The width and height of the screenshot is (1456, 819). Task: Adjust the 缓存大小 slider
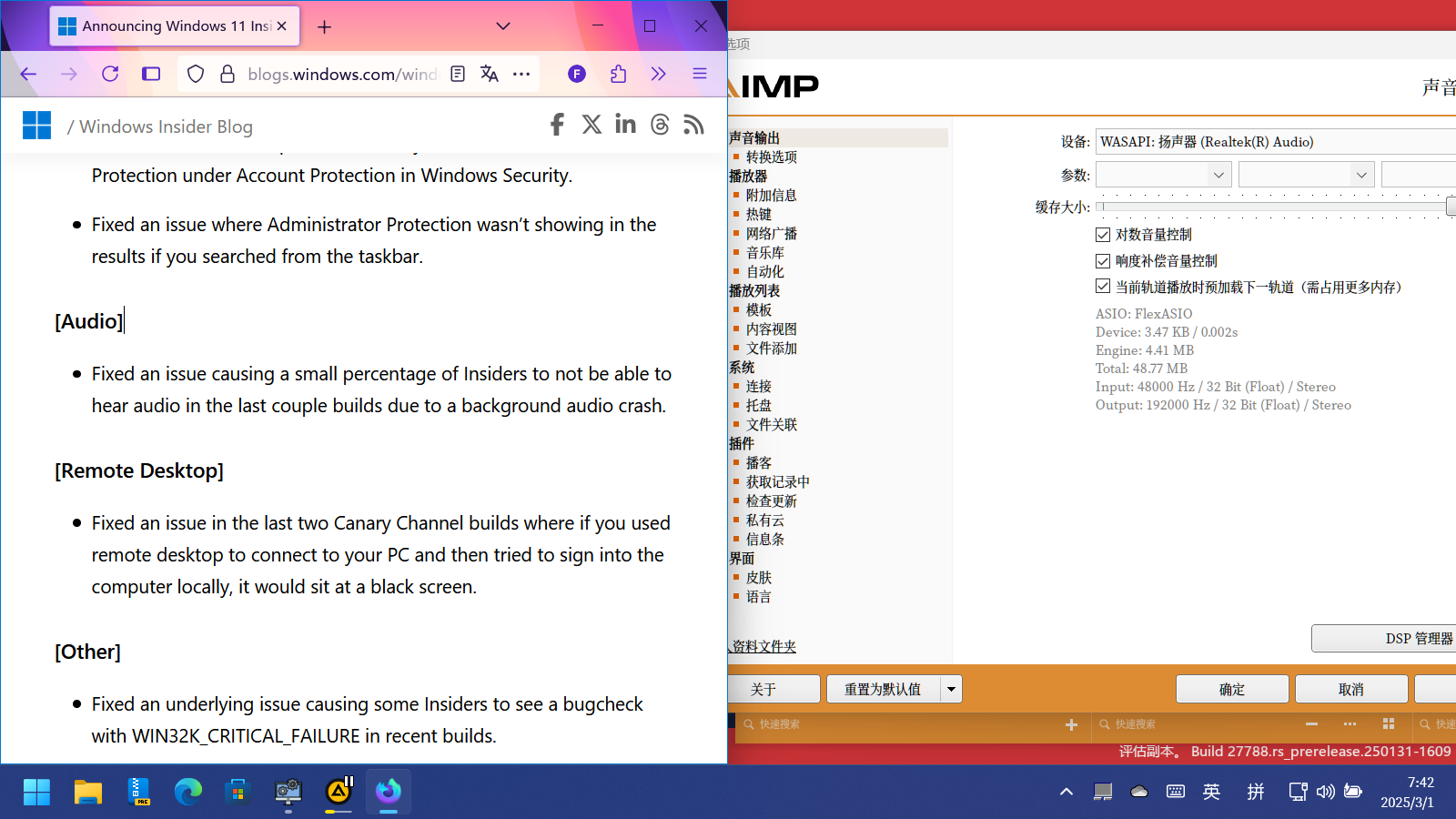click(x=1276, y=207)
